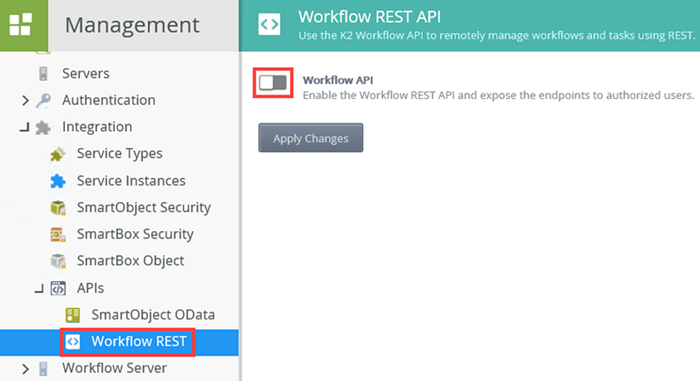The height and width of the screenshot is (381, 700).
Task: Click the Workflow API label text
Action: coord(338,80)
